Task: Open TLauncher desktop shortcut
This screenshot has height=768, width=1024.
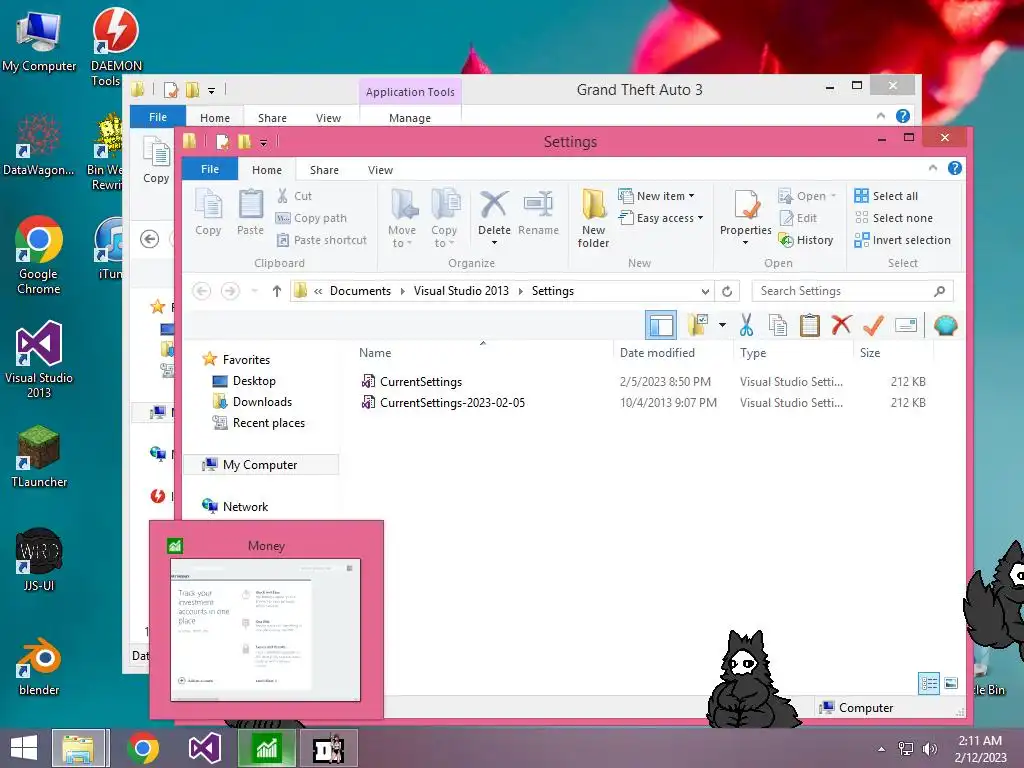Action: [39, 457]
